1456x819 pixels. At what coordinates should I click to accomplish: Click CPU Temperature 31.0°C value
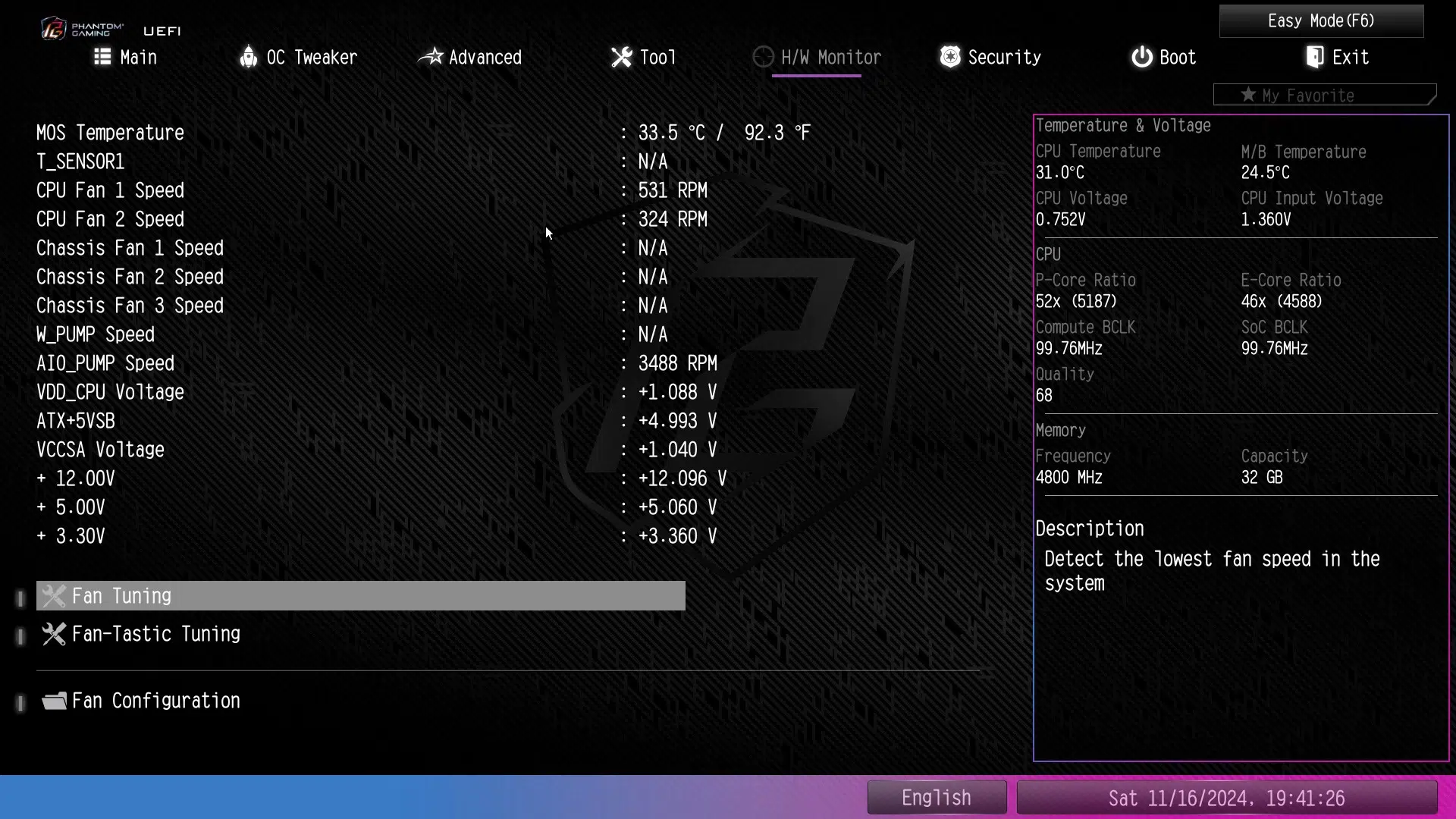[1060, 173]
